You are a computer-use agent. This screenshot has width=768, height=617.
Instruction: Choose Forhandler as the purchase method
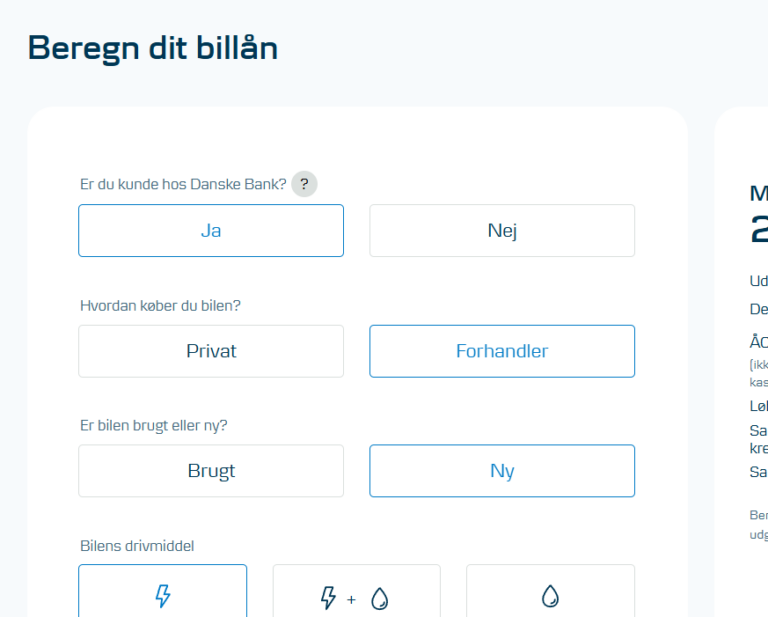[502, 351]
